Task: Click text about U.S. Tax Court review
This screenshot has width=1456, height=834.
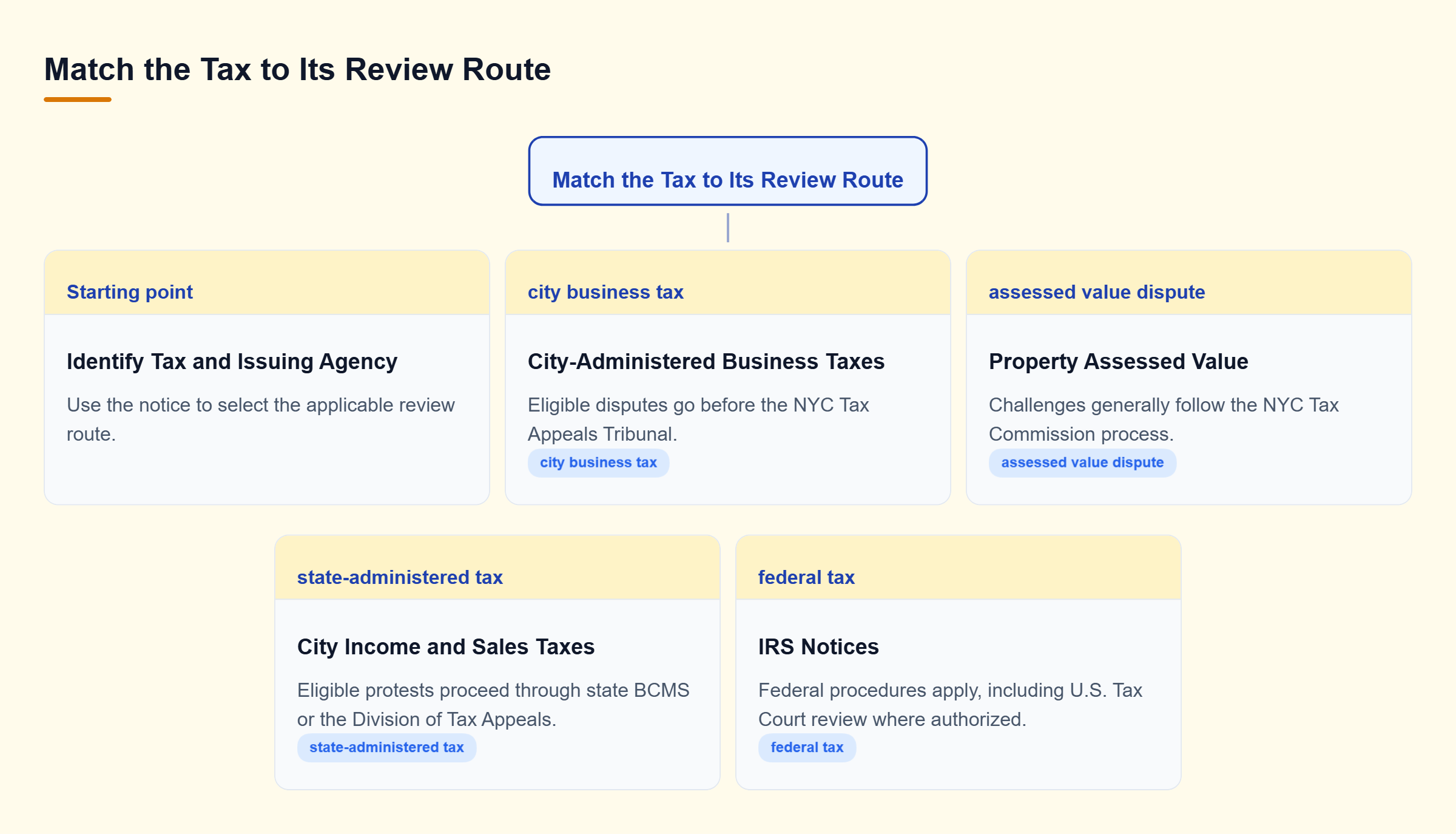Action: 950,705
